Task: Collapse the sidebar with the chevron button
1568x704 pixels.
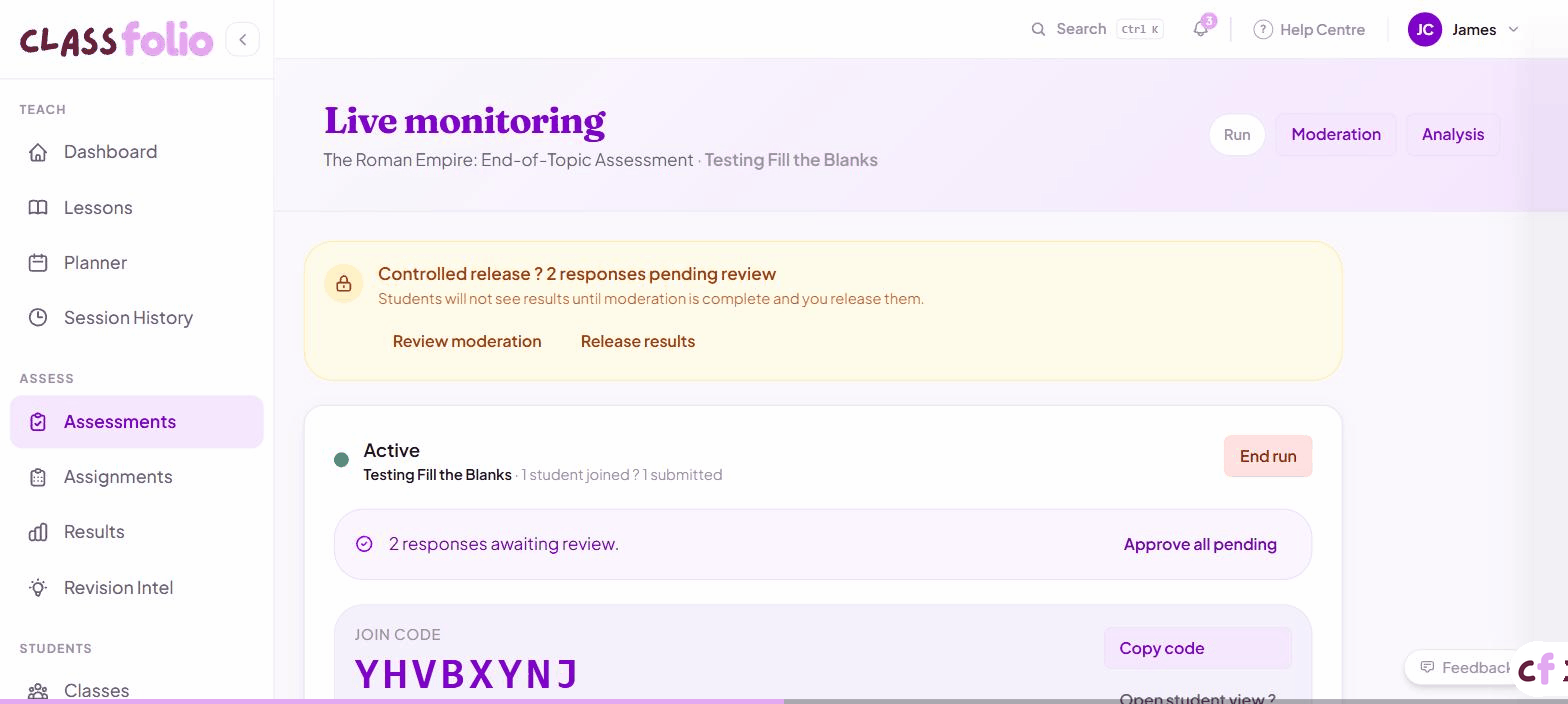Action: pyautogui.click(x=243, y=40)
